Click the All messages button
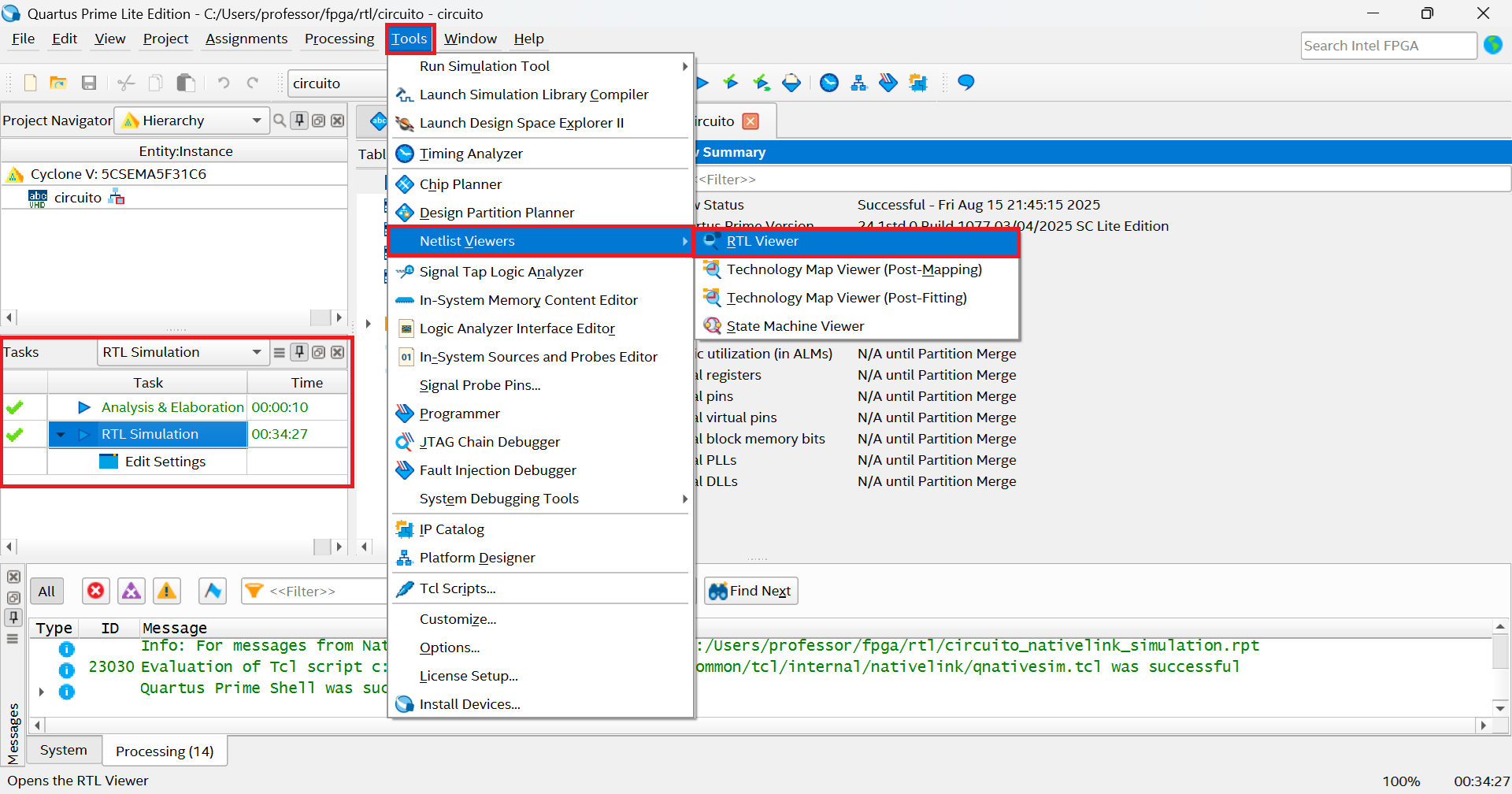1512x794 pixels. [x=46, y=591]
